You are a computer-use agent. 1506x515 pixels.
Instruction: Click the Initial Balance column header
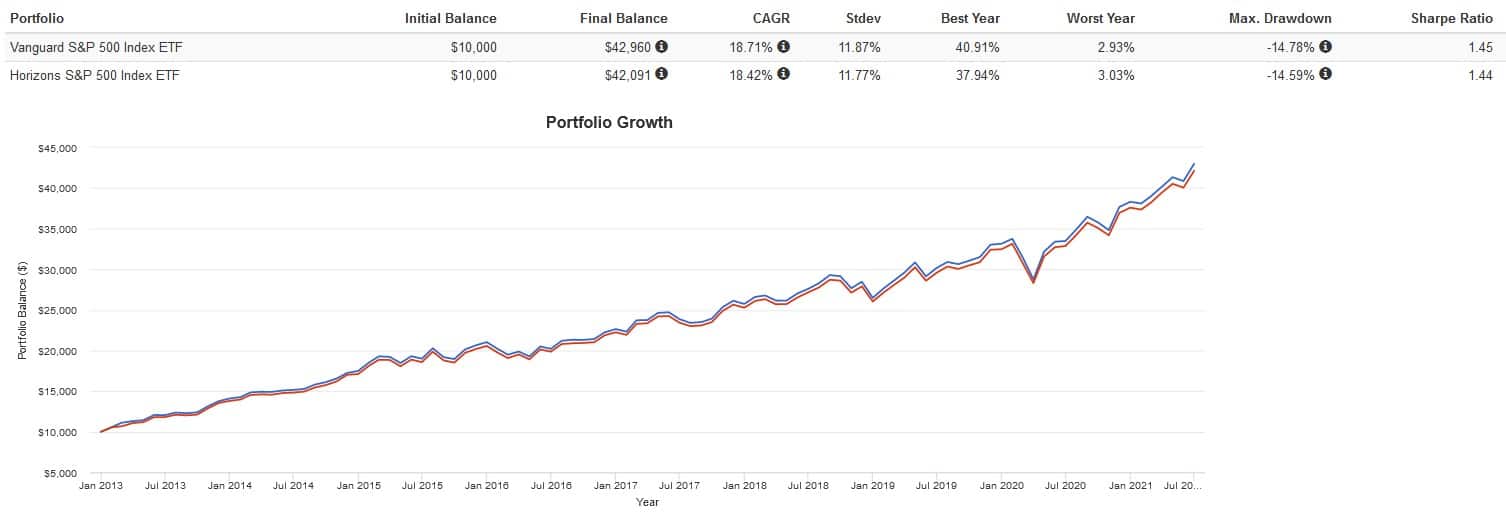[x=450, y=18]
